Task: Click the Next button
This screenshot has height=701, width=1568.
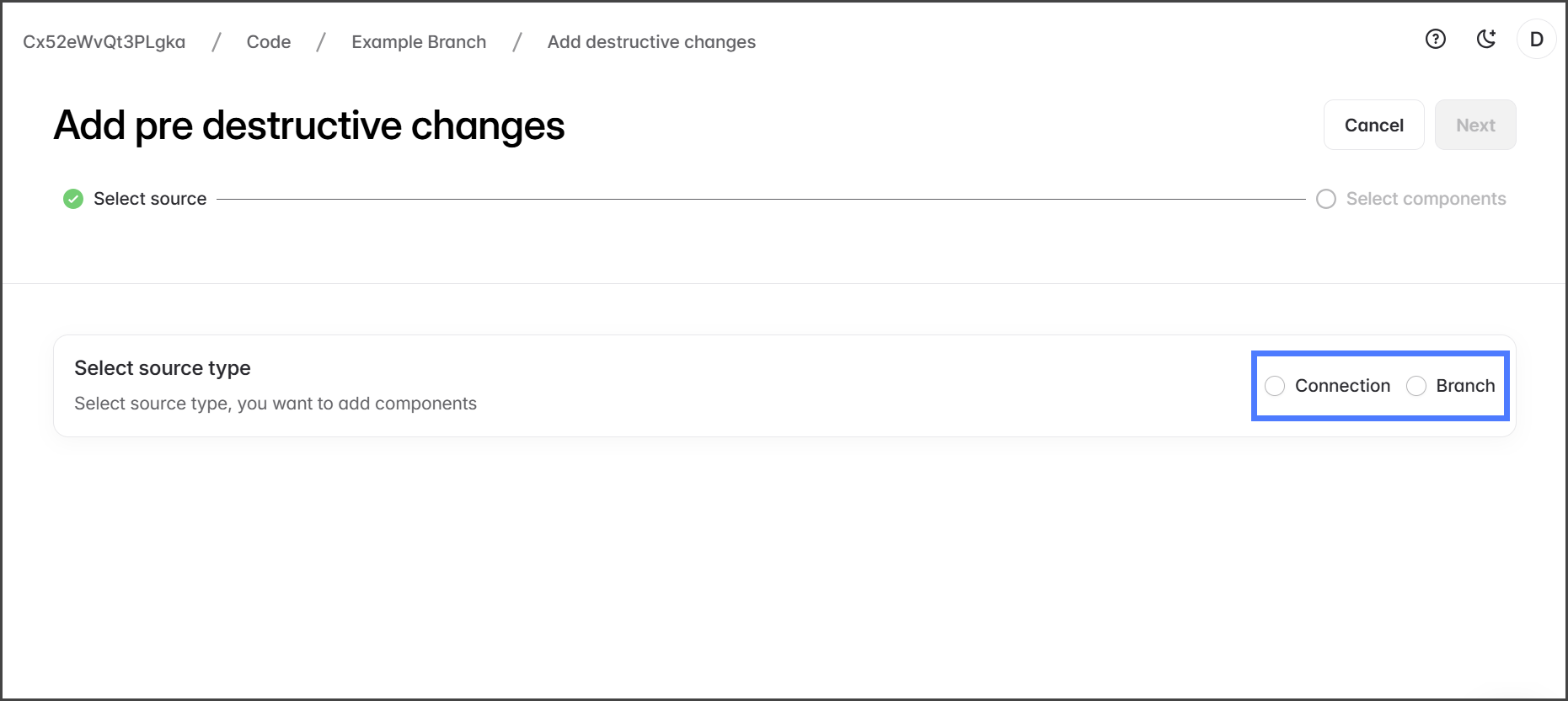Action: coord(1475,126)
